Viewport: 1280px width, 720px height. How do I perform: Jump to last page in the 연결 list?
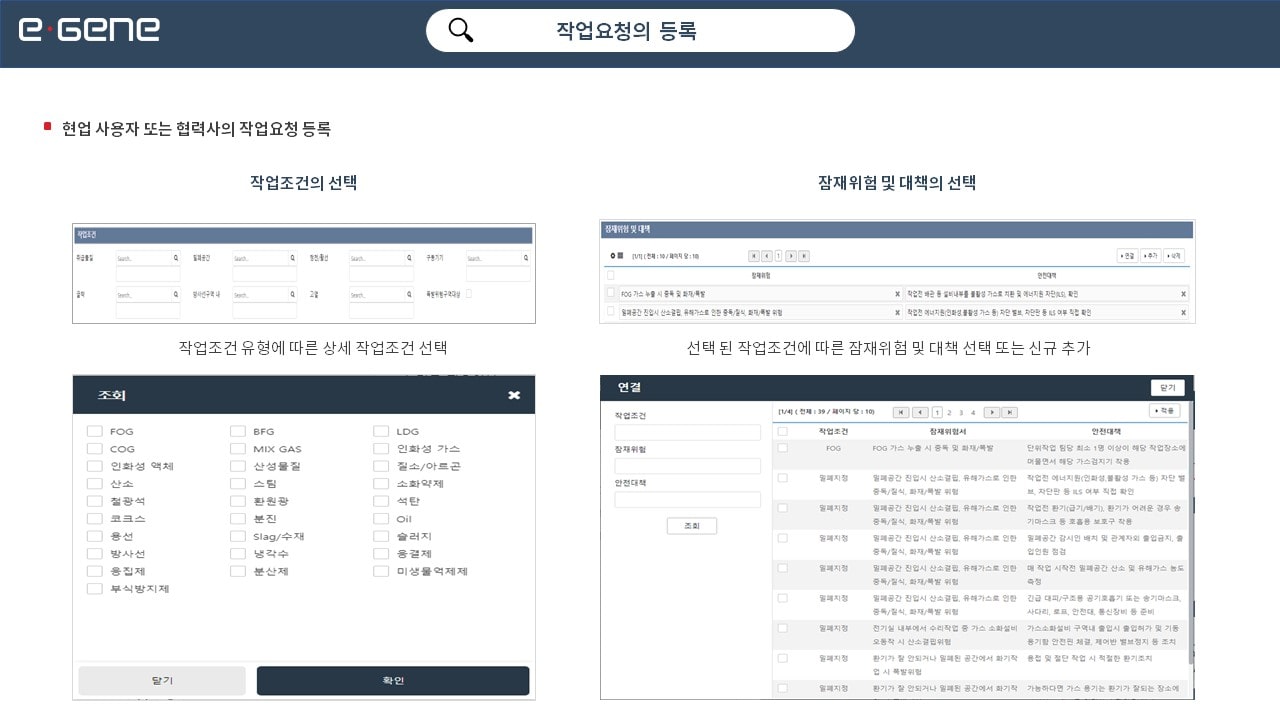[1010, 412]
